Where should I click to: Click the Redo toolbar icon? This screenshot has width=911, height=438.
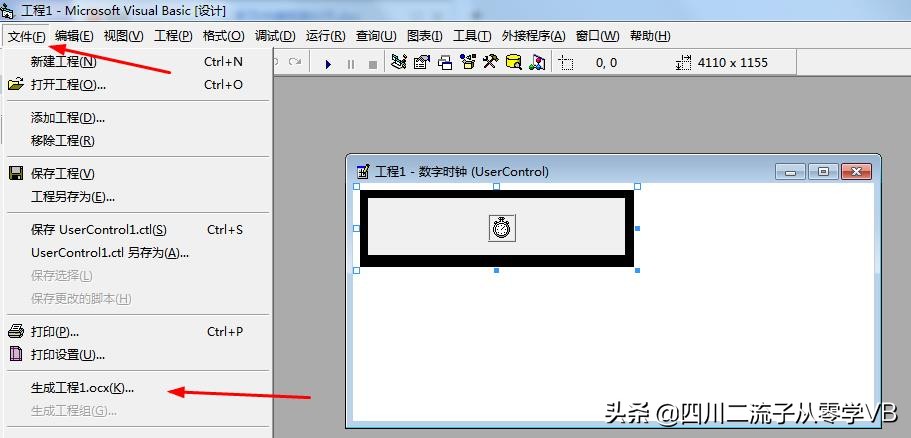pyautogui.click(x=295, y=62)
